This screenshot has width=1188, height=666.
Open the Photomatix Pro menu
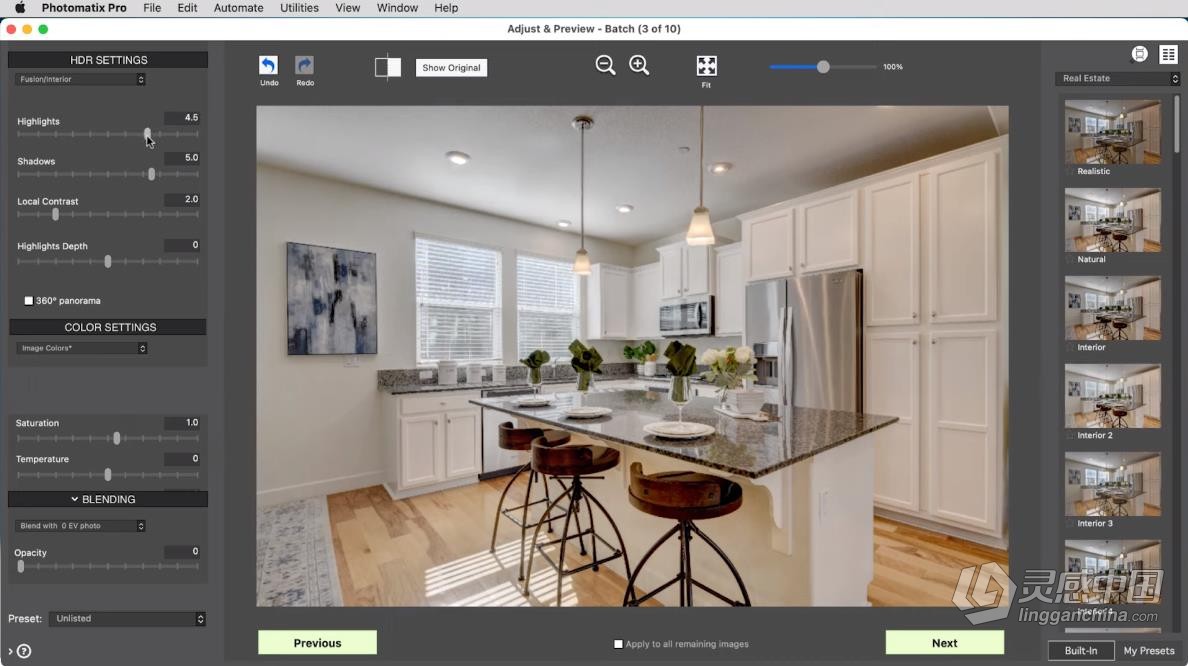pos(84,8)
